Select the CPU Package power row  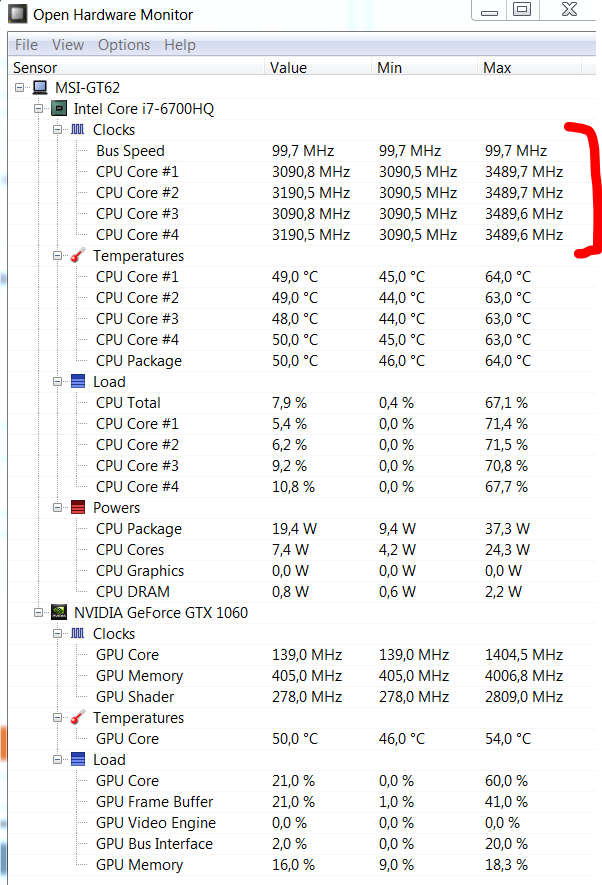[302, 529]
